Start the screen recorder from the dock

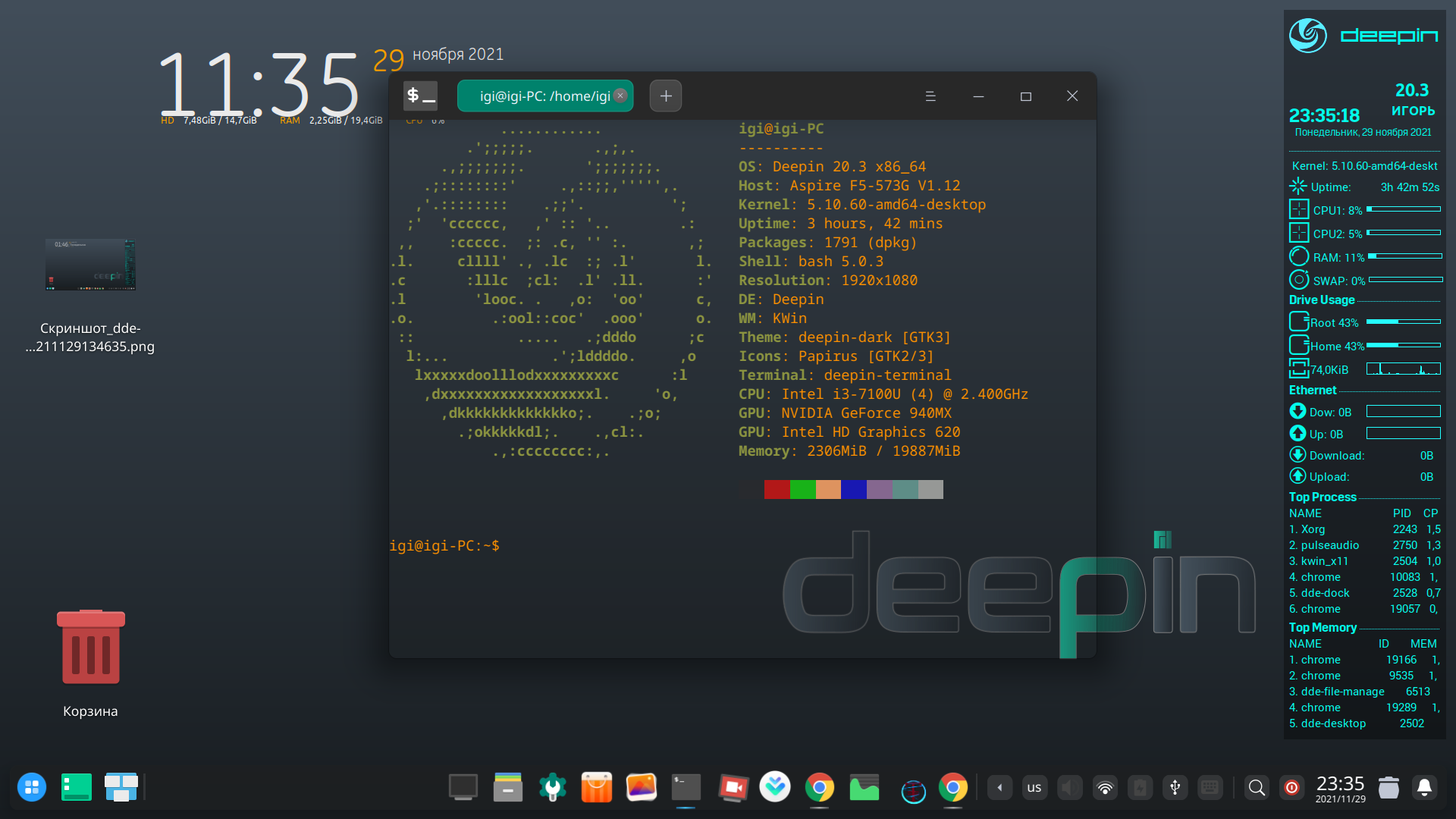click(733, 787)
